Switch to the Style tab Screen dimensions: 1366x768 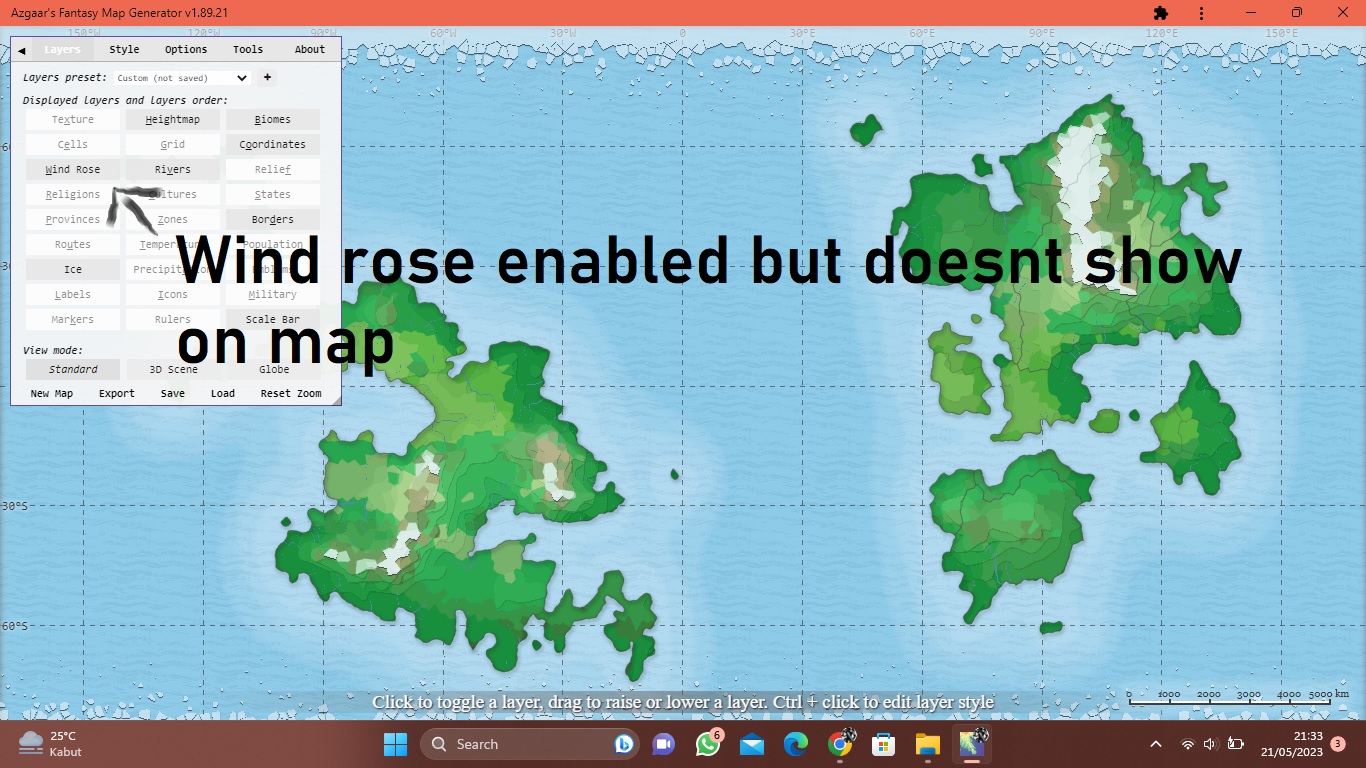[124, 49]
